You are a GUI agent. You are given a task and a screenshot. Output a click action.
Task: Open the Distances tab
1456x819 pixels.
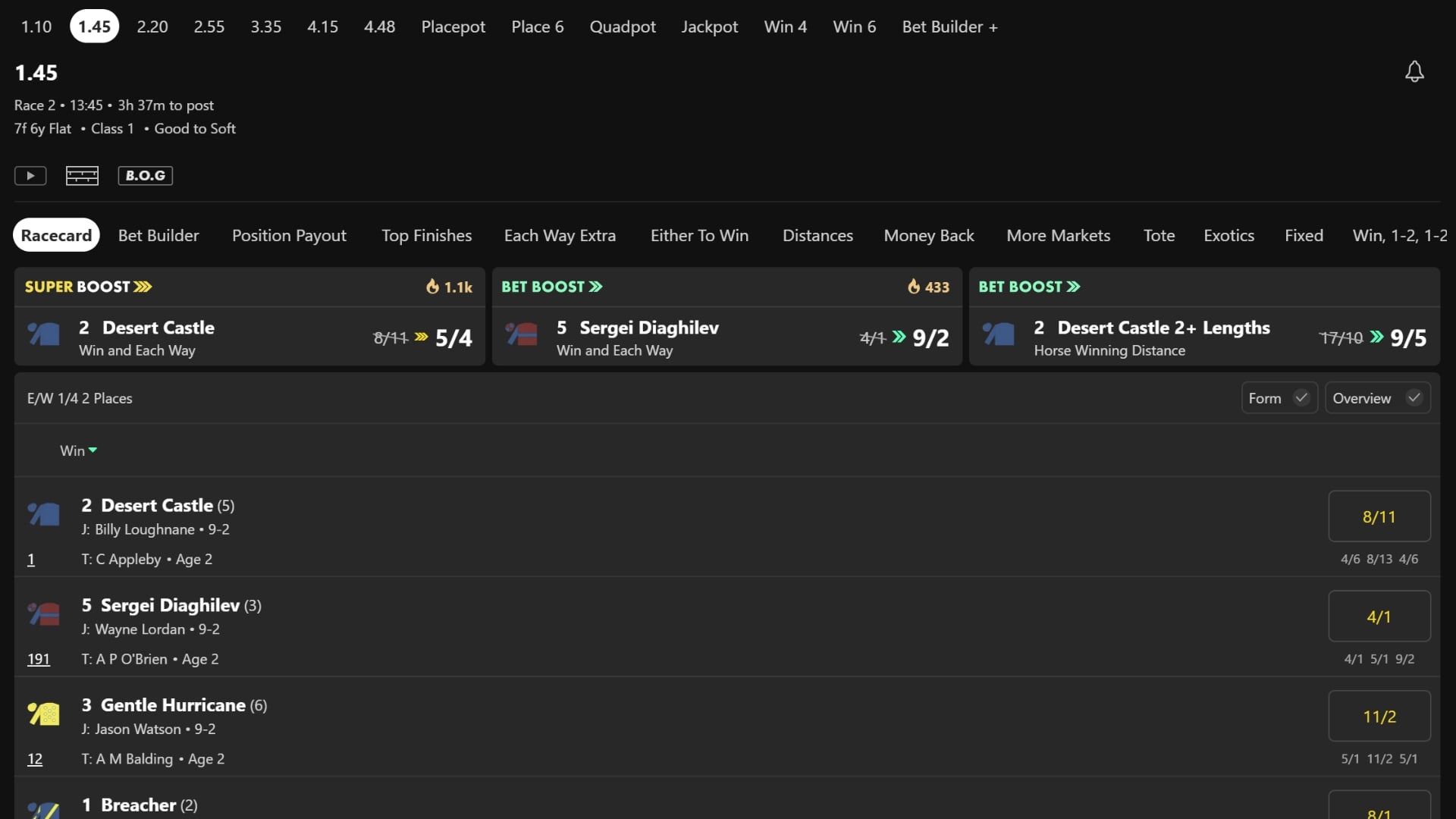(817, 236)
